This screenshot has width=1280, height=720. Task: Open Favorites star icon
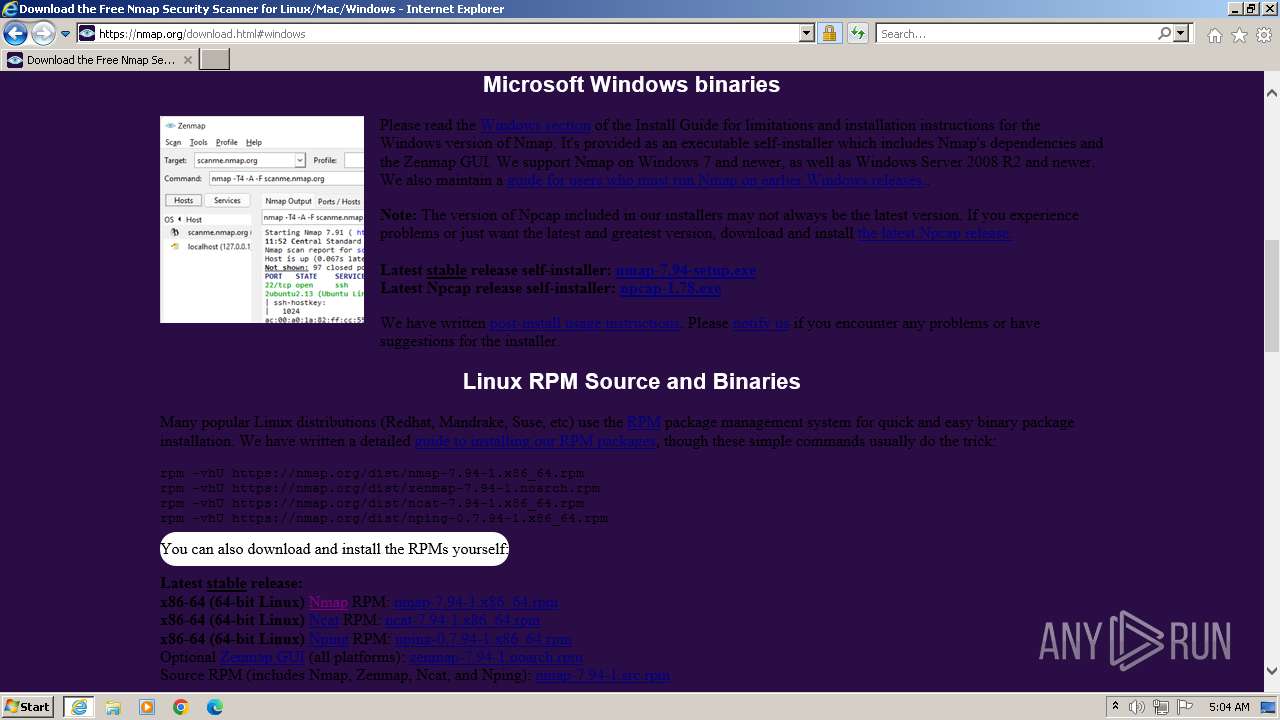[1239, 35]
